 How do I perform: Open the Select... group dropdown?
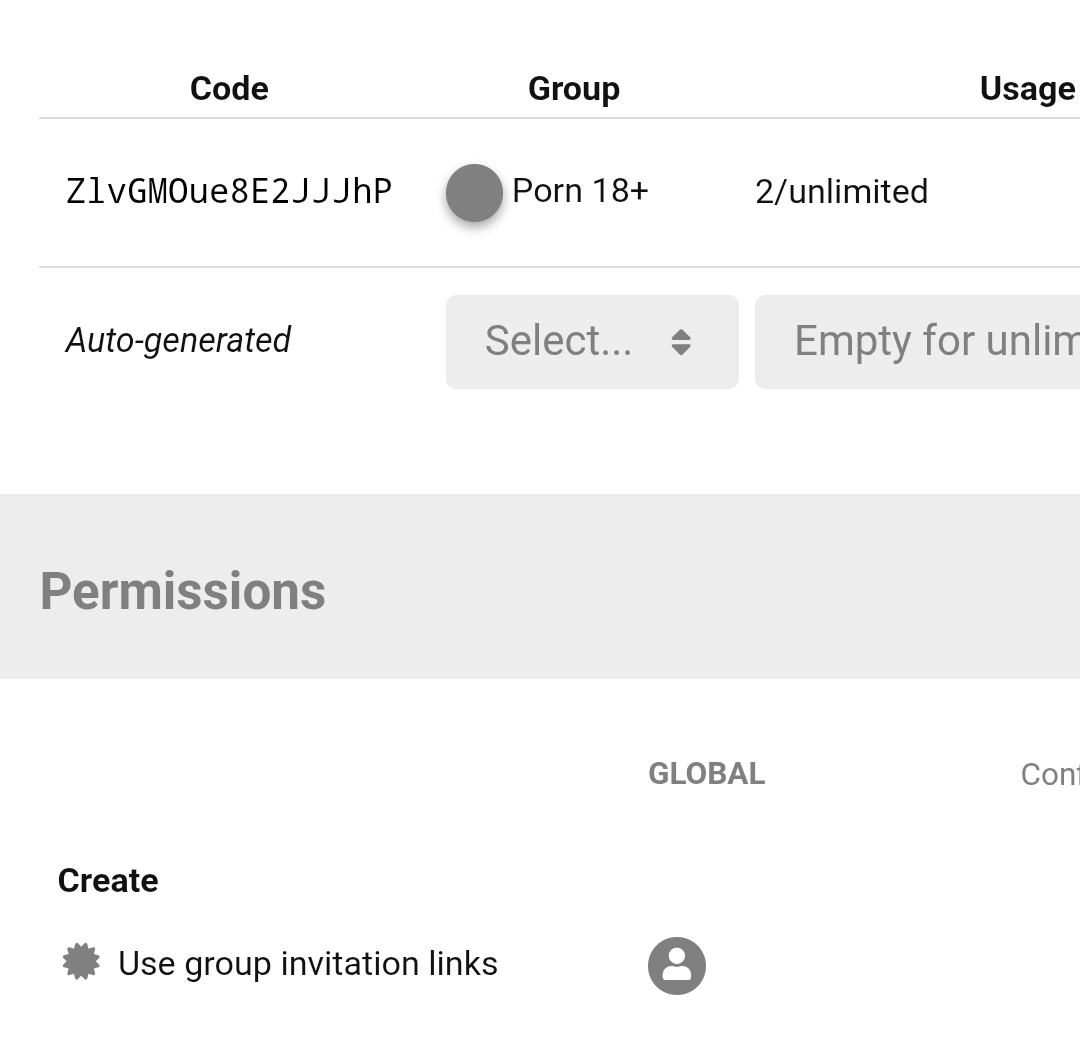click(x=592, y=342)
